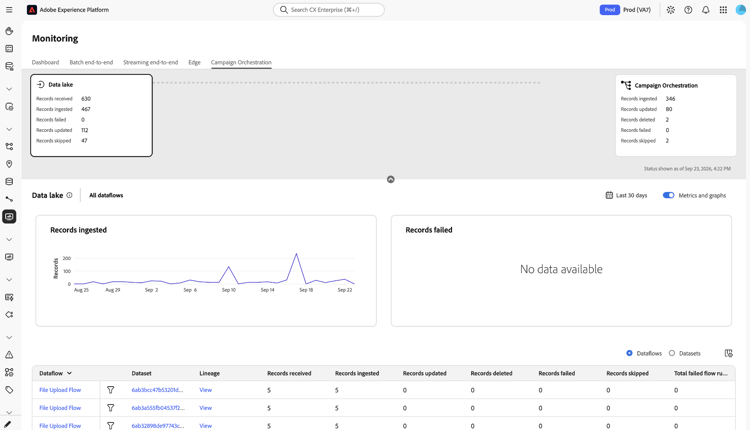Open the tag icon in the sidebar
This screenshot has height=430, width=750.
pos(9,390)
